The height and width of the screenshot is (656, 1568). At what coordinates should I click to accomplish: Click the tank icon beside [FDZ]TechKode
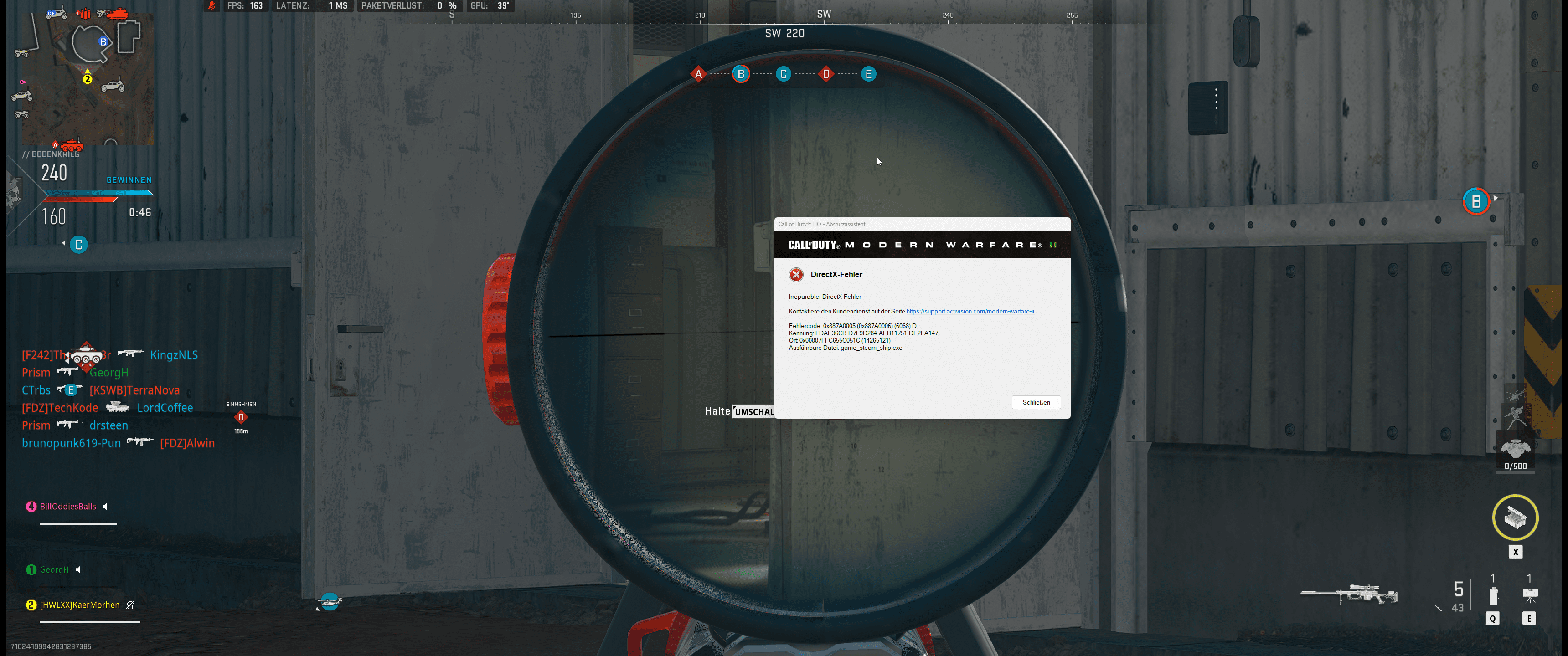coord(118,407)
